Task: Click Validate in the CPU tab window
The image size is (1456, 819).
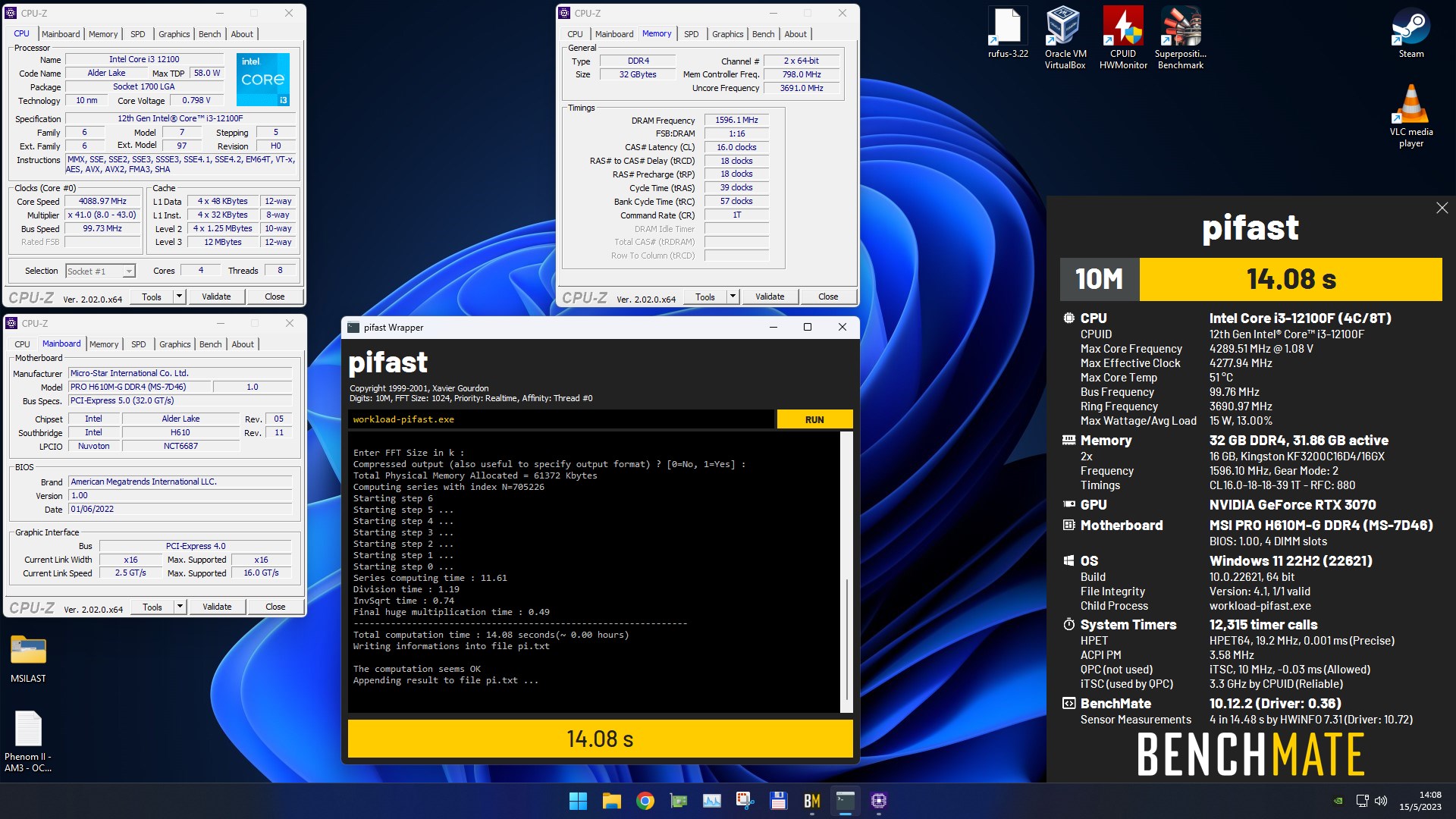Action: pyautogui.click(x=216, y=297)
